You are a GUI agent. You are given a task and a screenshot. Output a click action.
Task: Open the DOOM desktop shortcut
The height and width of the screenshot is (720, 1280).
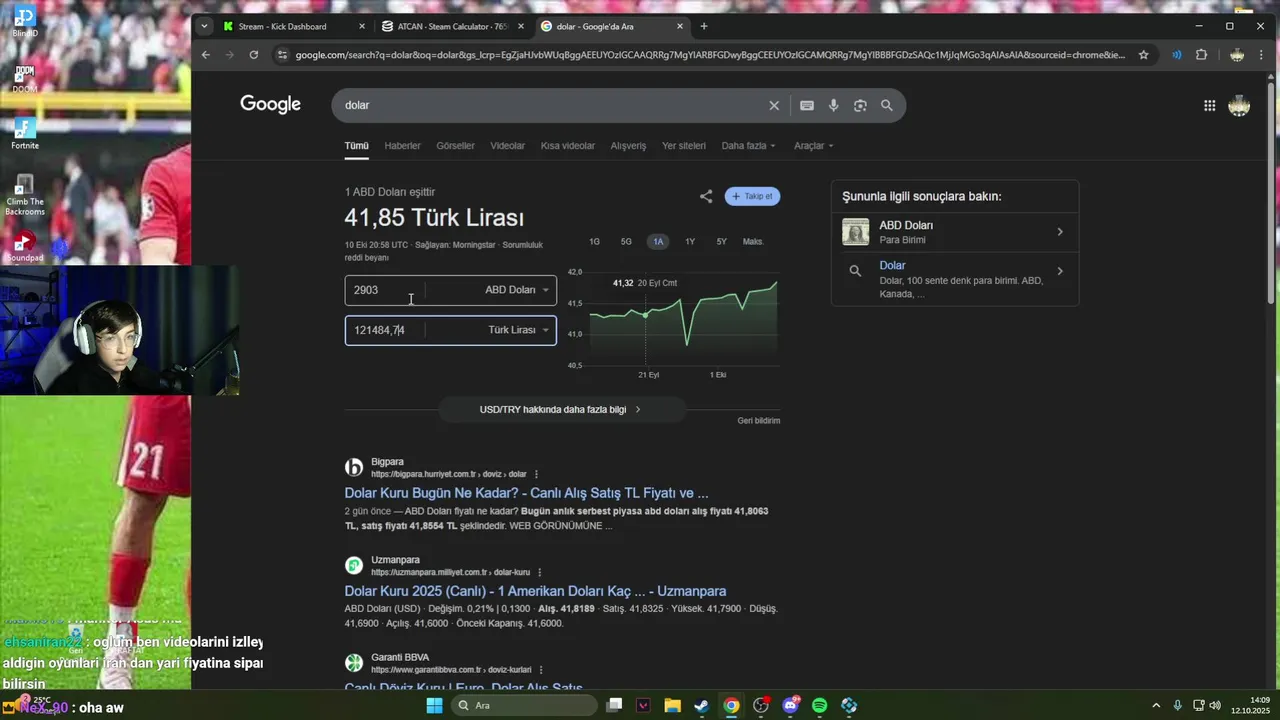[25, 78]
